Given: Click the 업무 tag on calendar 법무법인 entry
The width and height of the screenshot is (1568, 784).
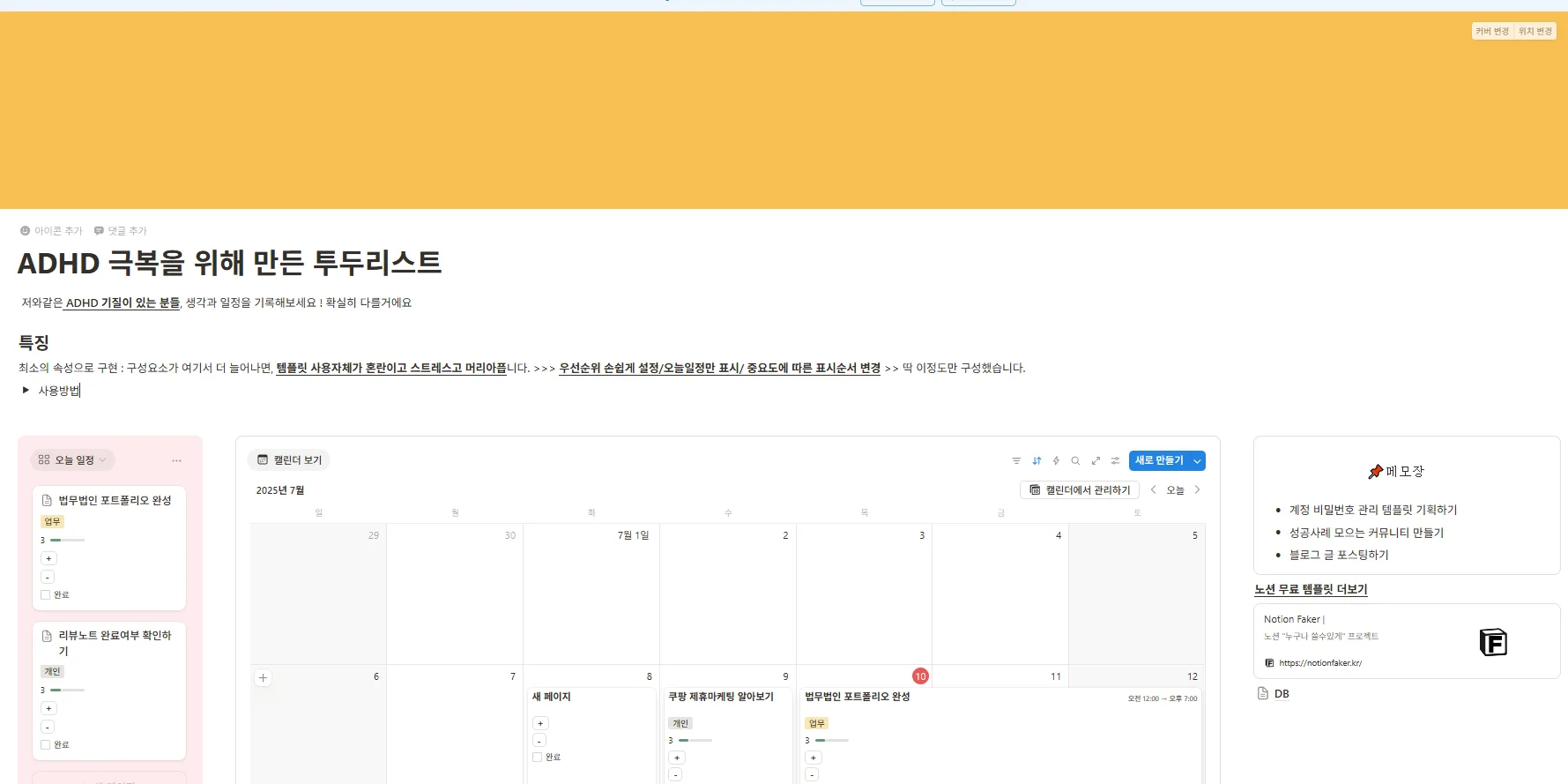Looking at the screenshot, I should click(817, 723).
